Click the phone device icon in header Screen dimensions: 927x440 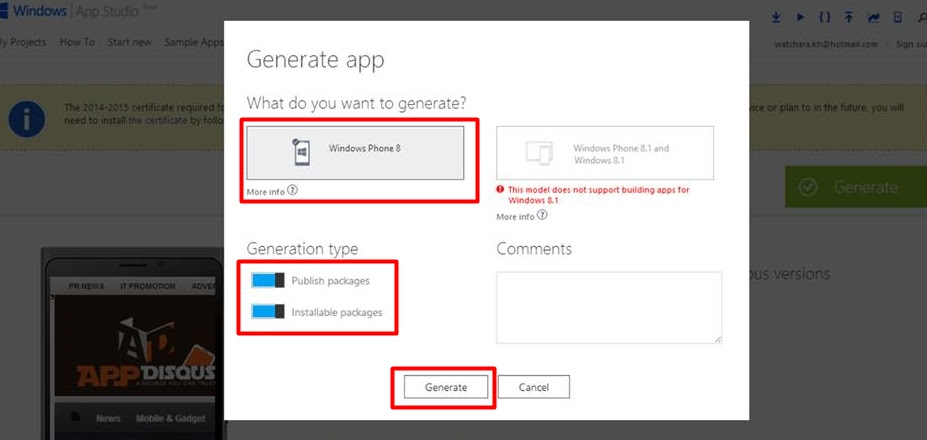click(898, 17)
